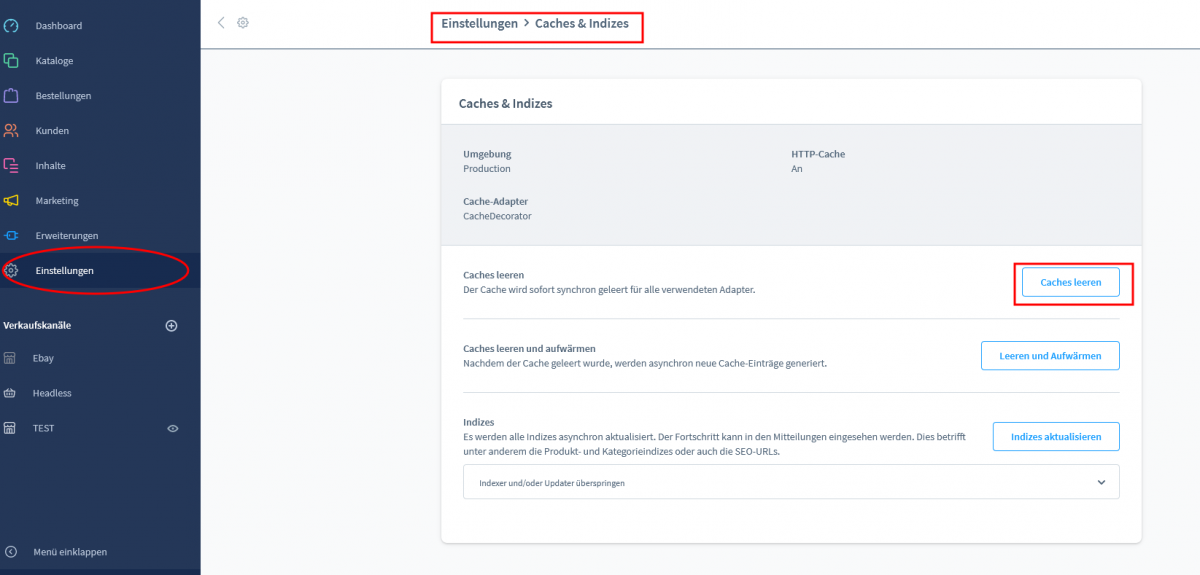
Task: Go back using the header chevron
Action: tap(221, 22)
